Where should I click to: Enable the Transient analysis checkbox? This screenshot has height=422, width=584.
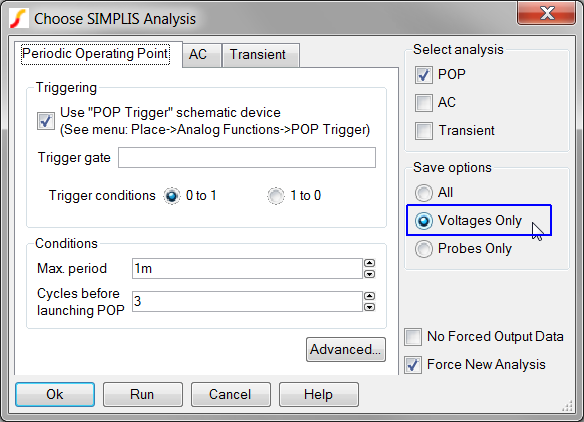coord(424,131)
